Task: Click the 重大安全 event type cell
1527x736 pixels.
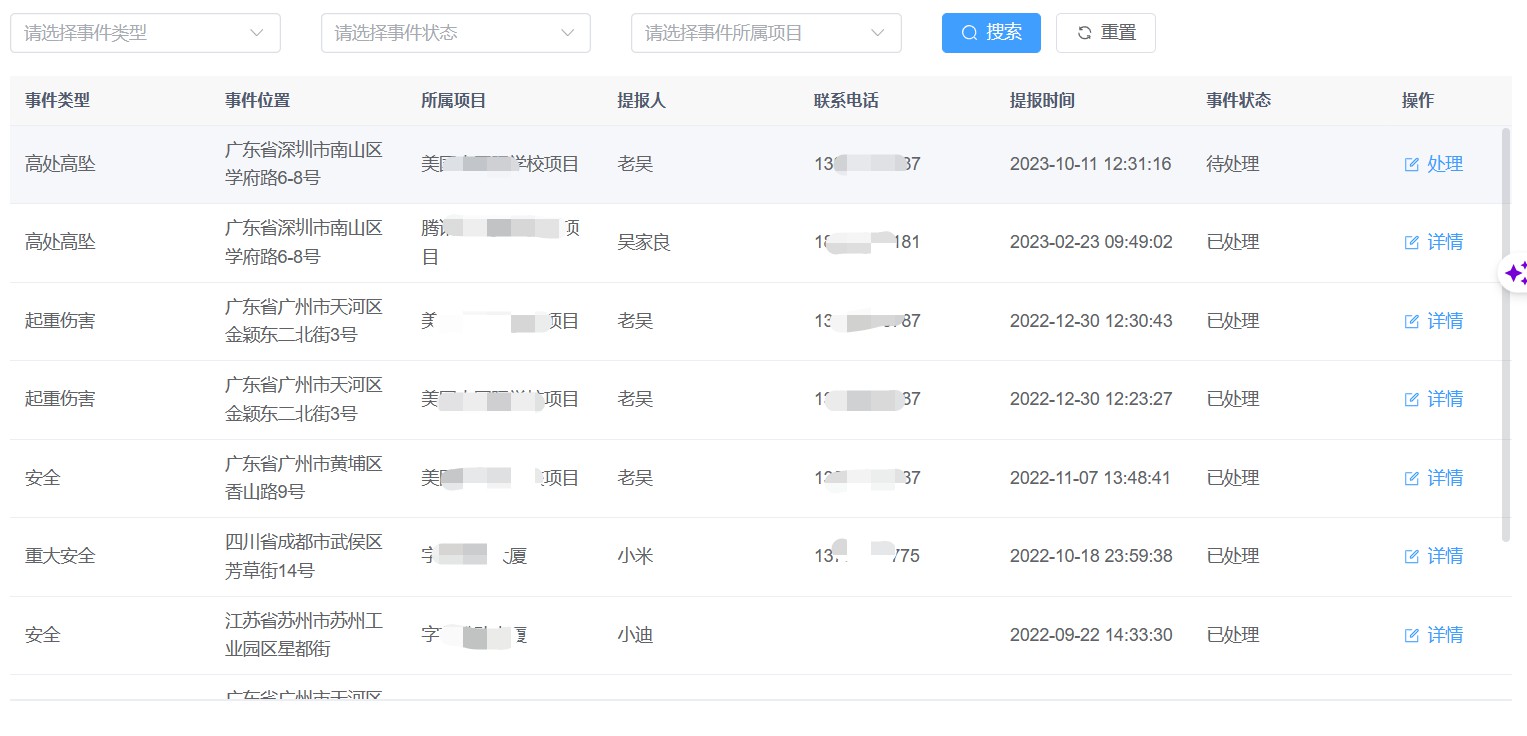Action: click(x=60, y=556)
